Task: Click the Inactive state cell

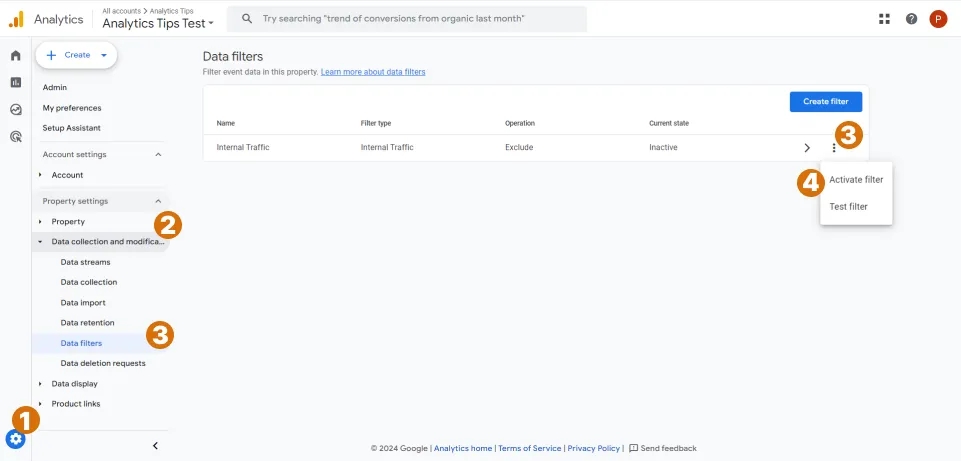Action: click(663, 148)
